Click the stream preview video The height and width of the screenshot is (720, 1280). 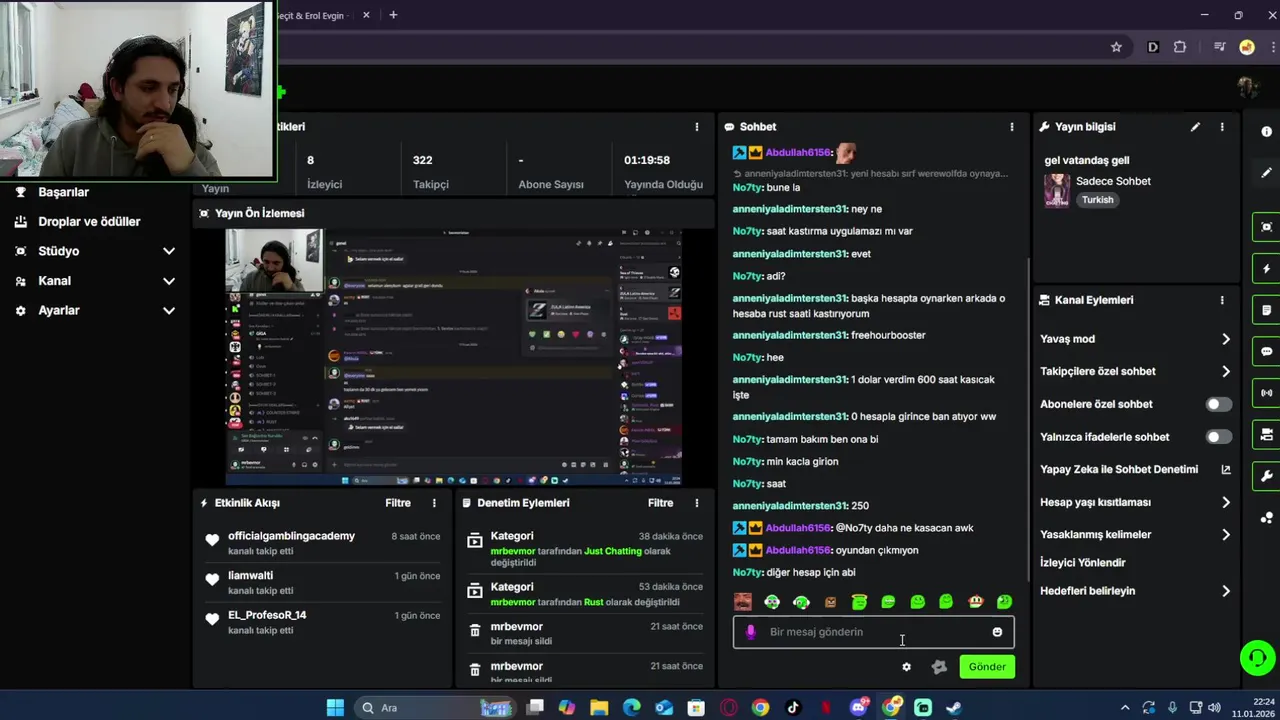pos(454,357)
